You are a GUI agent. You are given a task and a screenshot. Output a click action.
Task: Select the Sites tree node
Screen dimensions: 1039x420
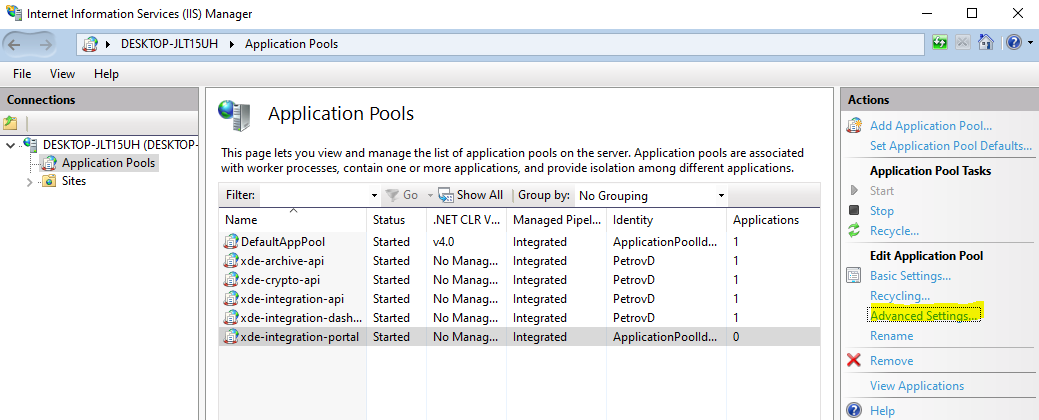[x=74, y=181]
